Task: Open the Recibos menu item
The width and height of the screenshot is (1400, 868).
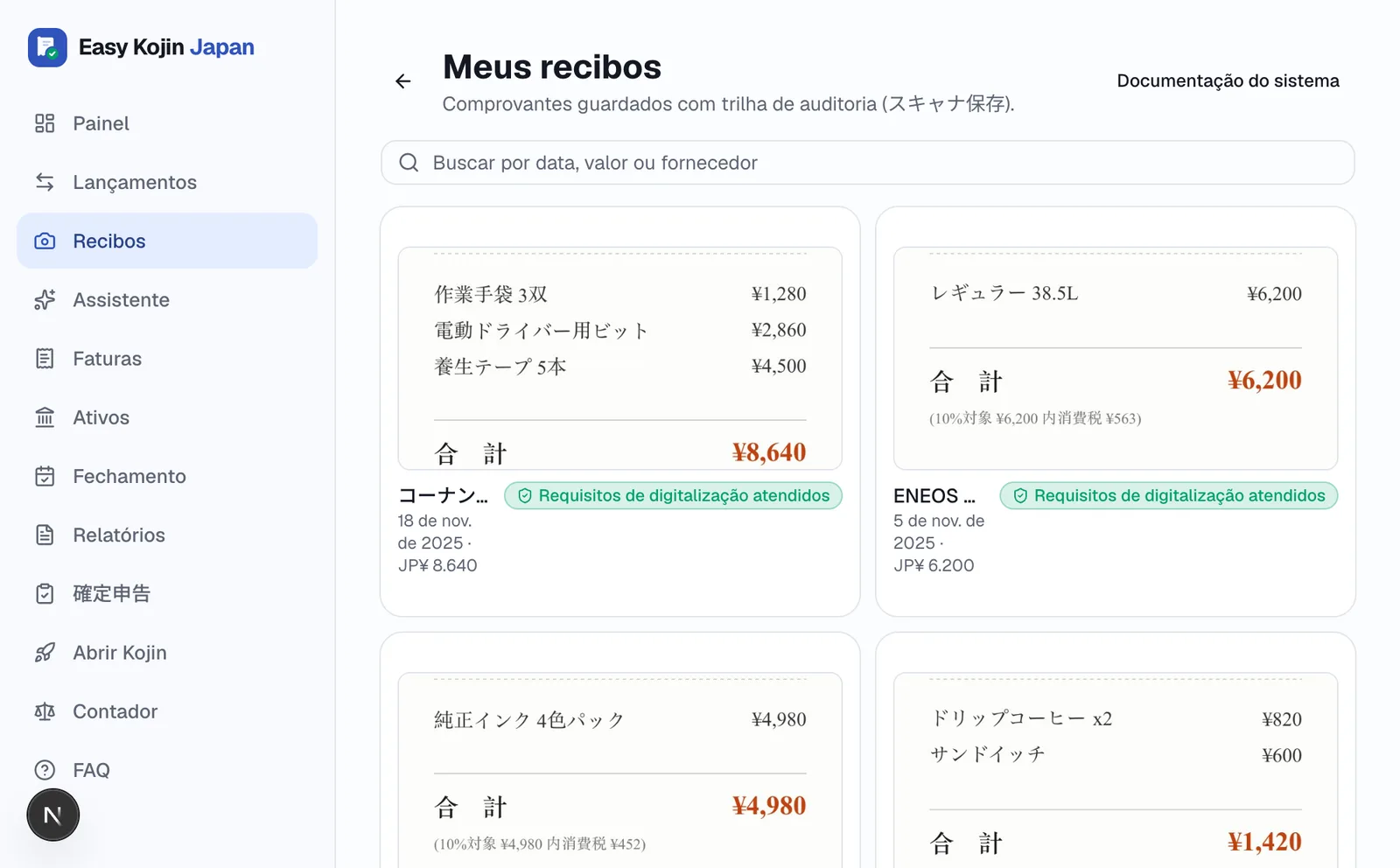Action: click(x=167, y=241)
